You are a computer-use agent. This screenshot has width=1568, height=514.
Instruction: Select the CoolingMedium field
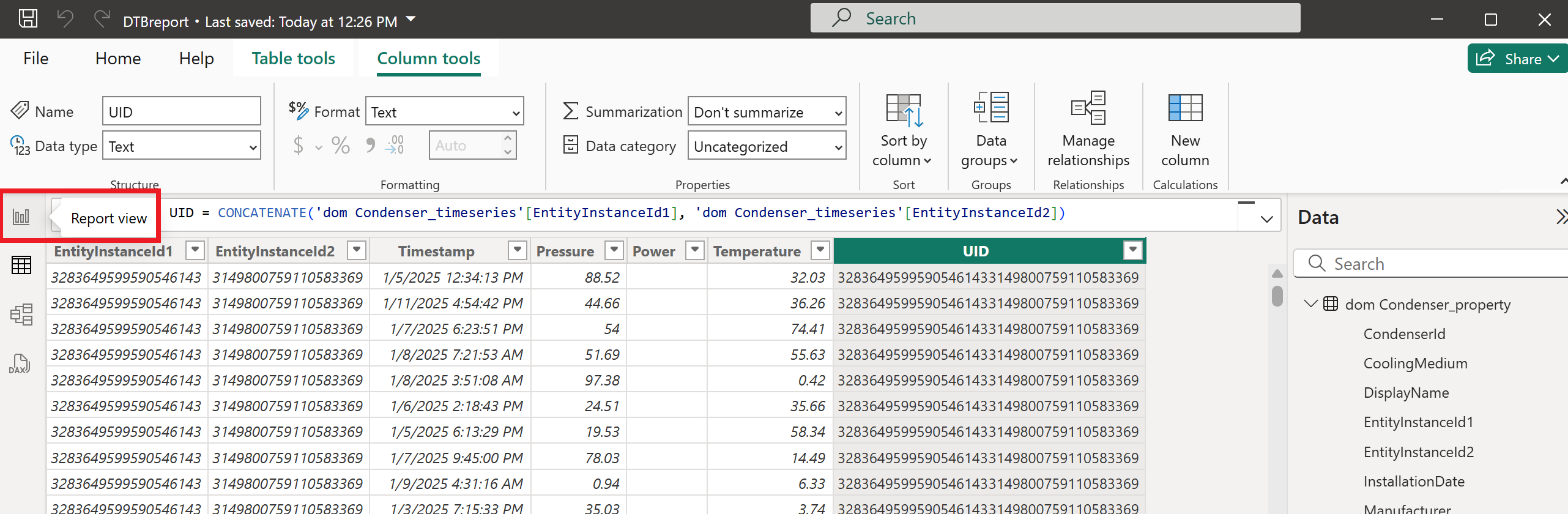coord(1415,363)
